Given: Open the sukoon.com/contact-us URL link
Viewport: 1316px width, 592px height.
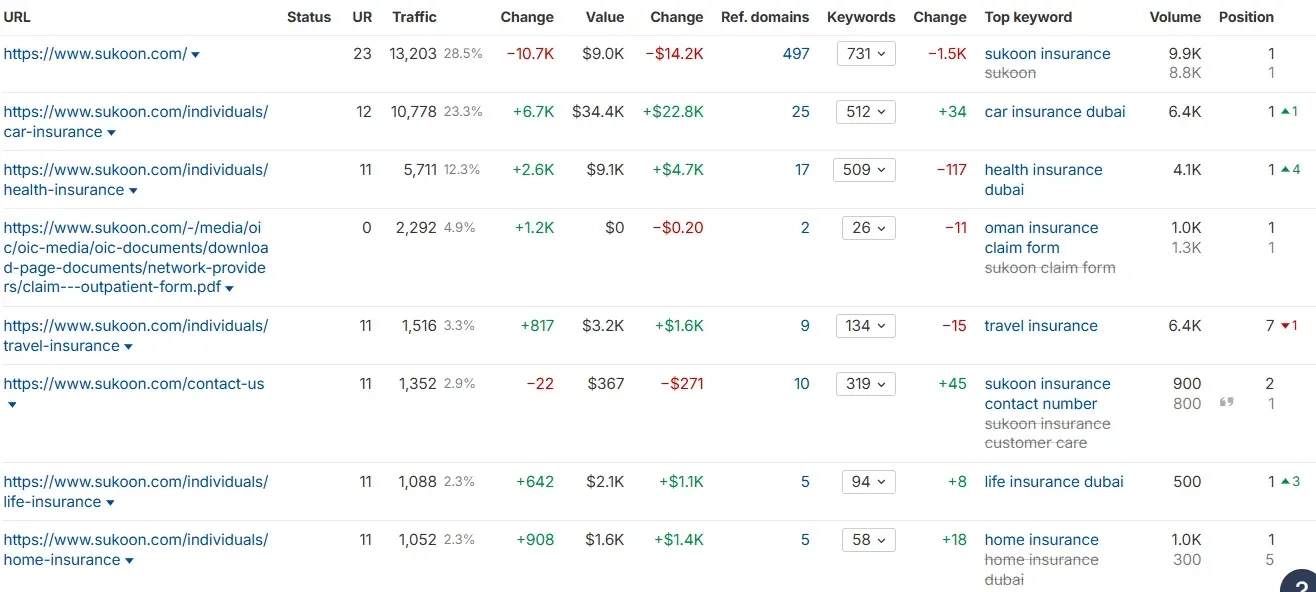Looking at the screenshot, I should coord(134,384).
